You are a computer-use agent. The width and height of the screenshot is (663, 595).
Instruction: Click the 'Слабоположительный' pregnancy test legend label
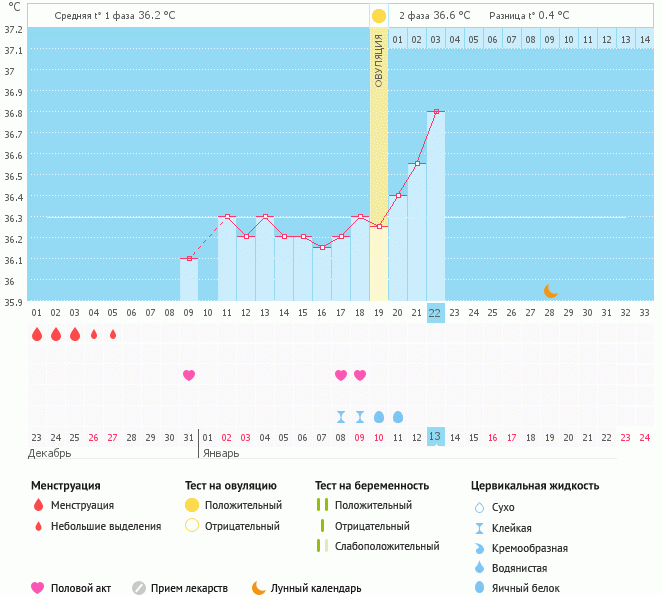coord(387,546)
